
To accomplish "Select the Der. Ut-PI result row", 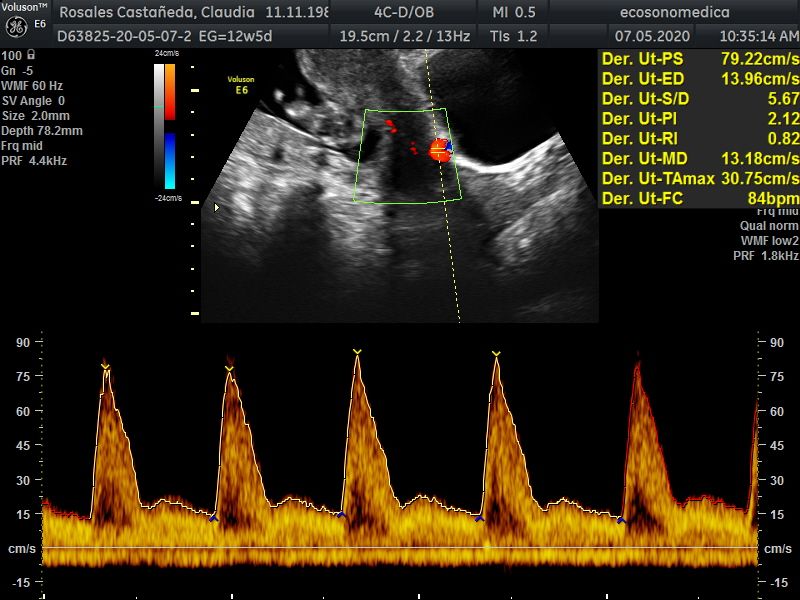I will 699,119.
